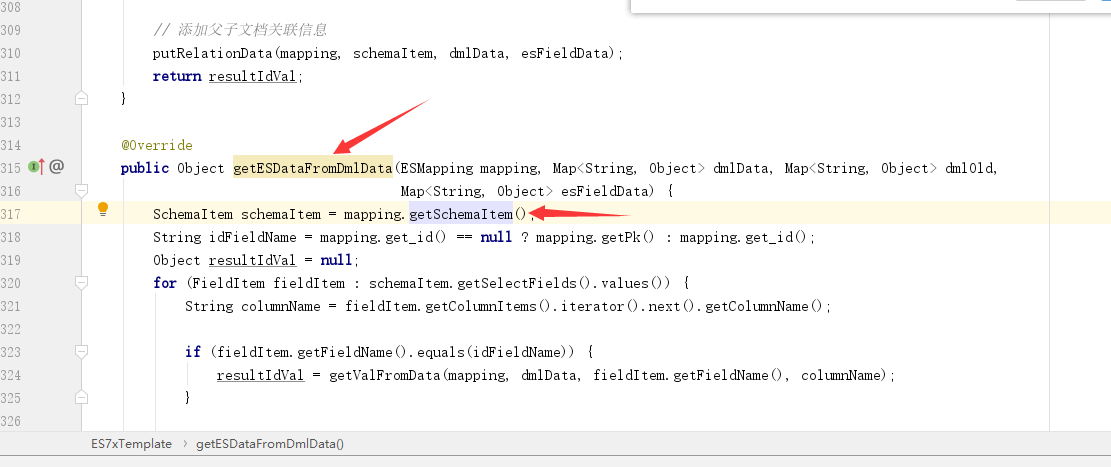Click the if keyword on line 323
Viewport: 1111px width, 467px height.
[x=193, y=352]
